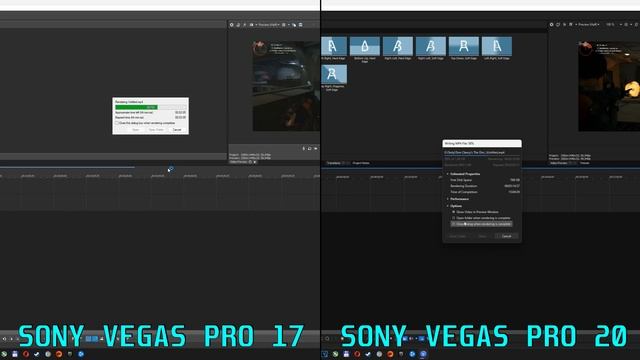Cancel rendering in Vegas Pro 17 dialog

click(177, 130)
